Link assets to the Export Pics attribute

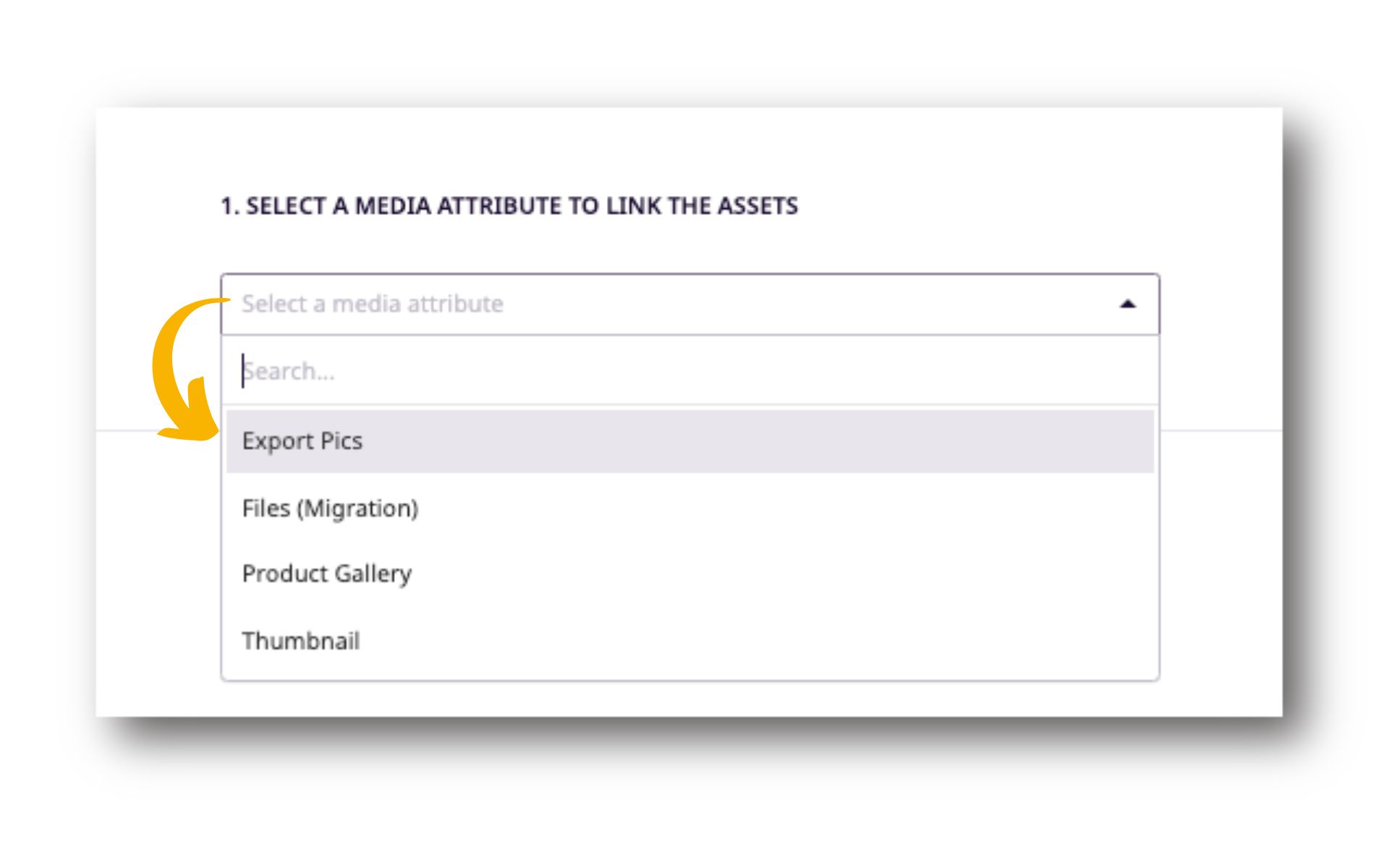[x=302, y=441]
